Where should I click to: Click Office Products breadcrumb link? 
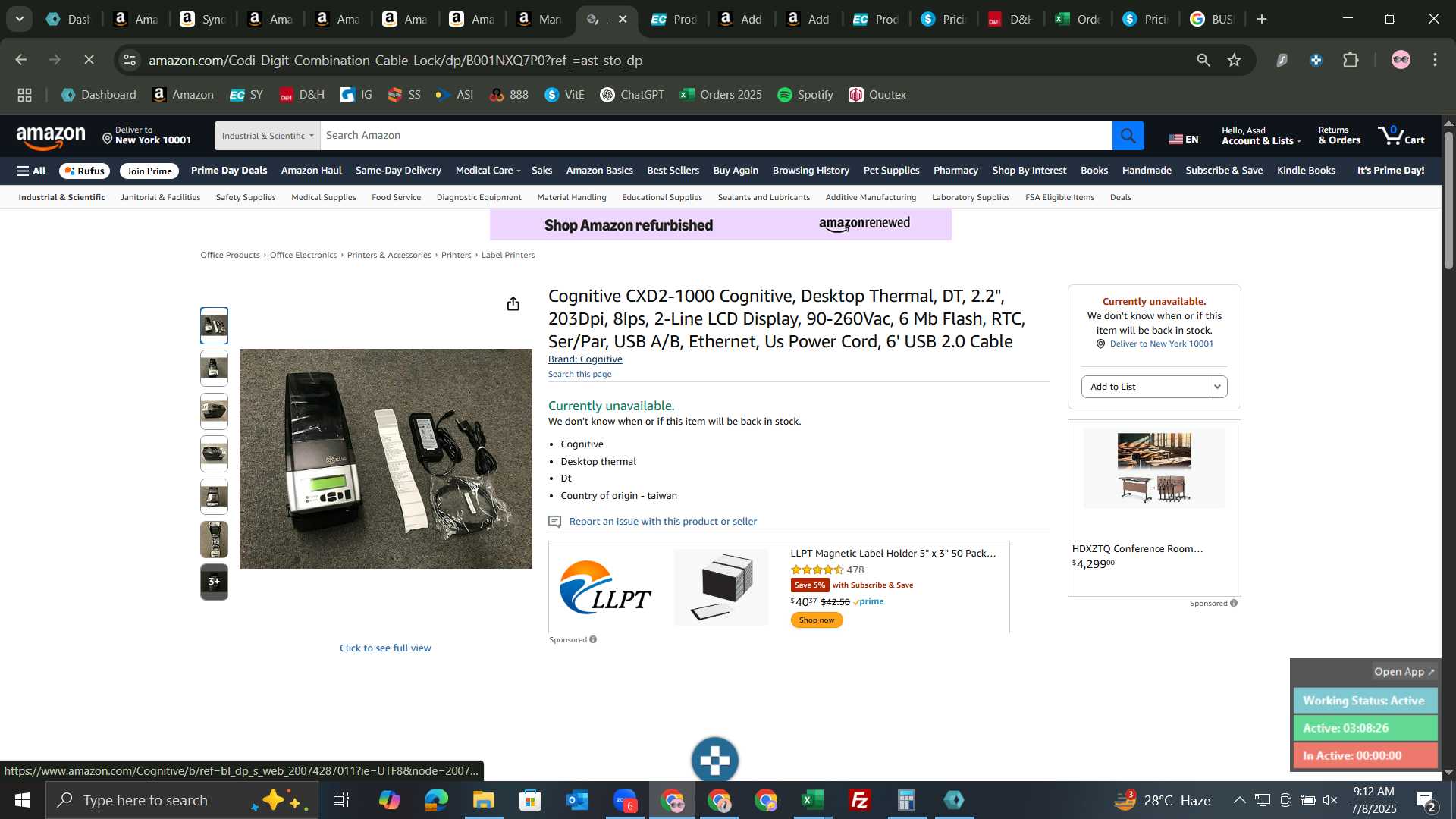point(230,255)
